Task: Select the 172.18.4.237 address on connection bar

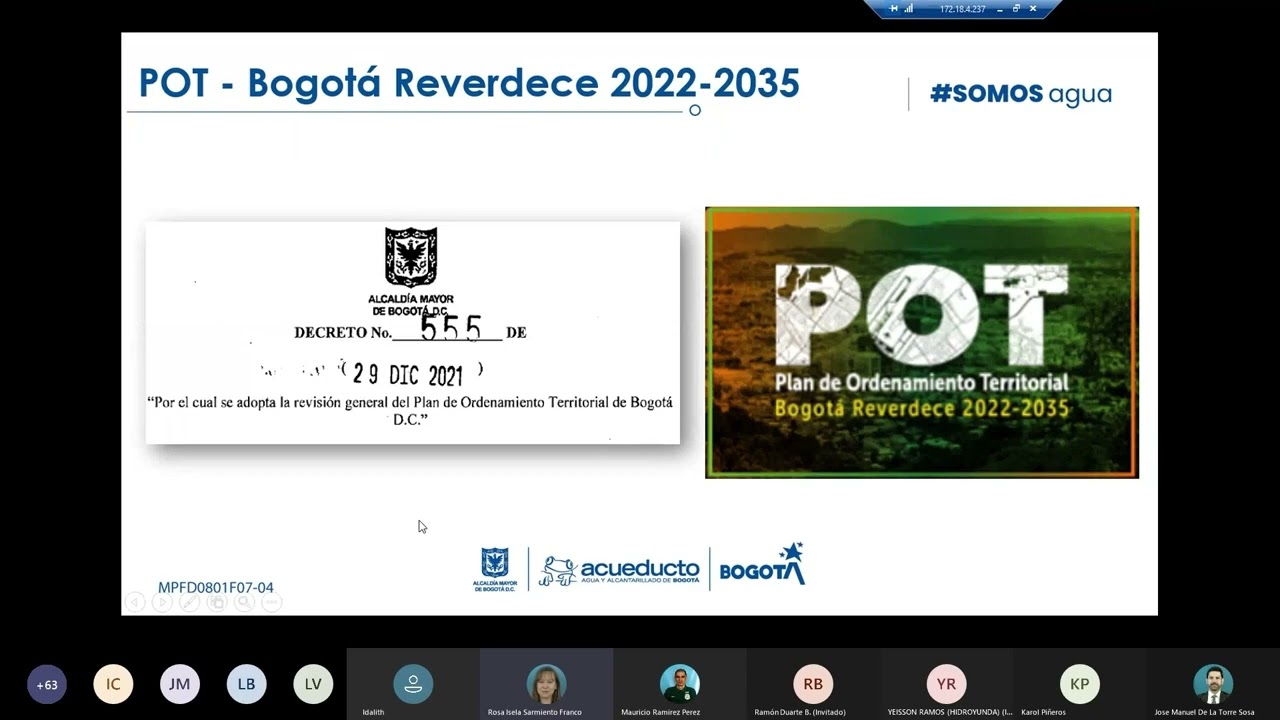Action: (x=963, y=9)
